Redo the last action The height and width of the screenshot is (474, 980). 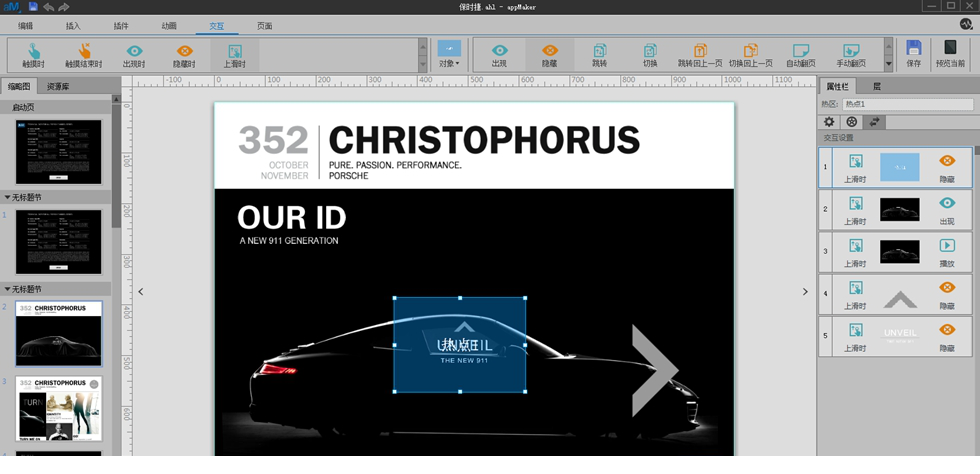63,7
